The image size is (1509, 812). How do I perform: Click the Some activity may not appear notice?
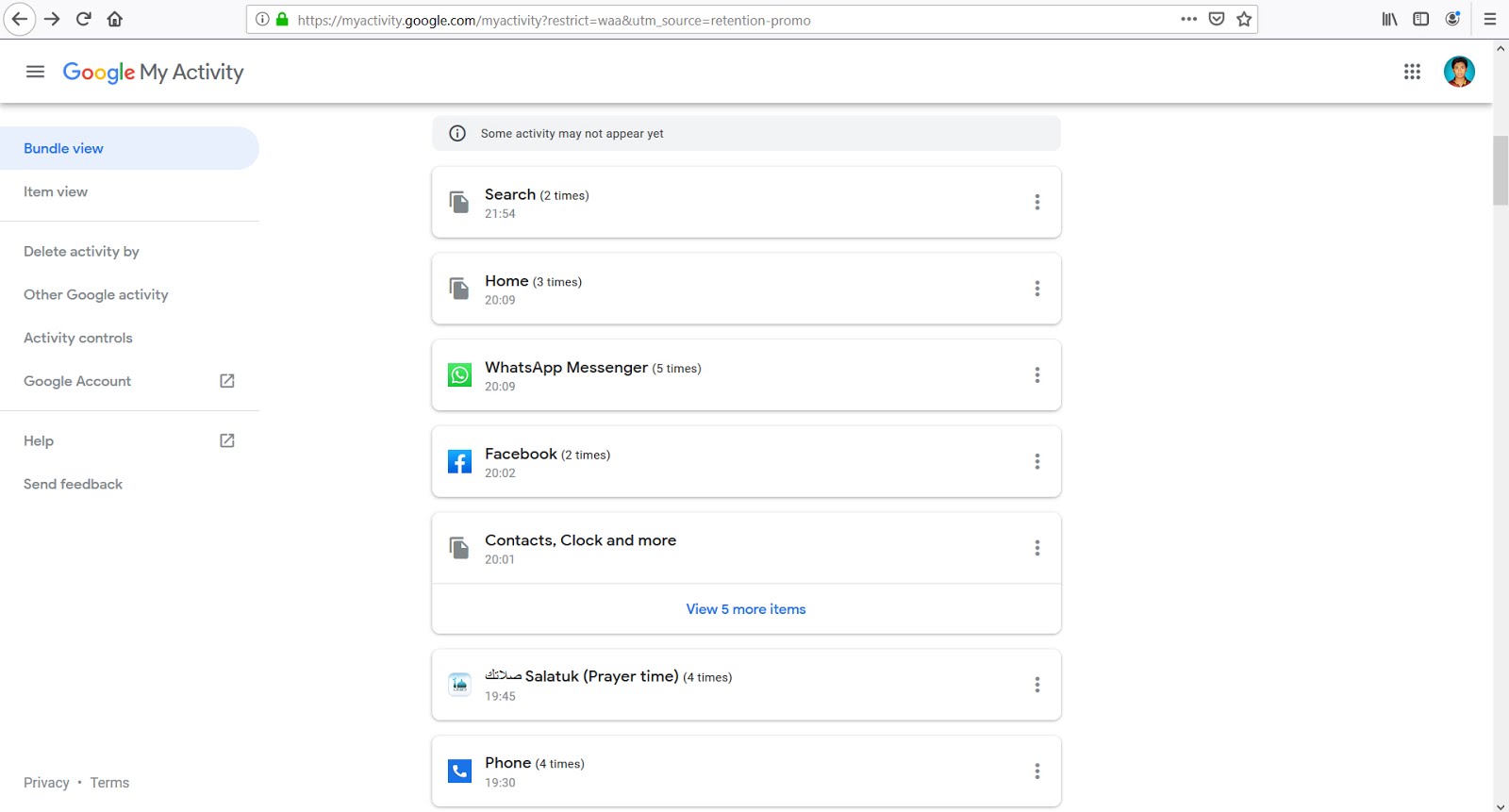point(746,134)
